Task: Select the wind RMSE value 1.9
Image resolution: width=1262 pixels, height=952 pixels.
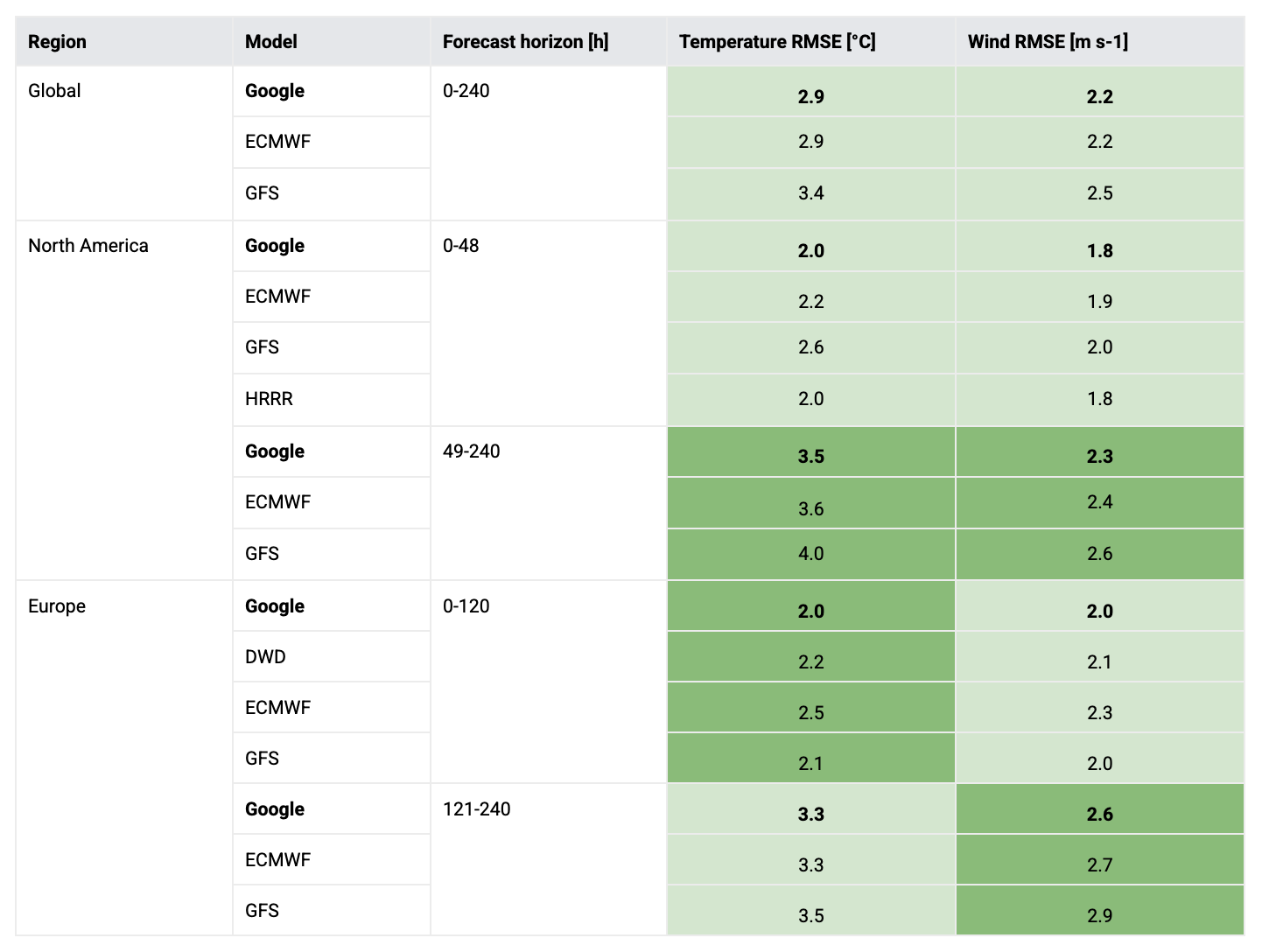Action: [x=1100, y=302]
